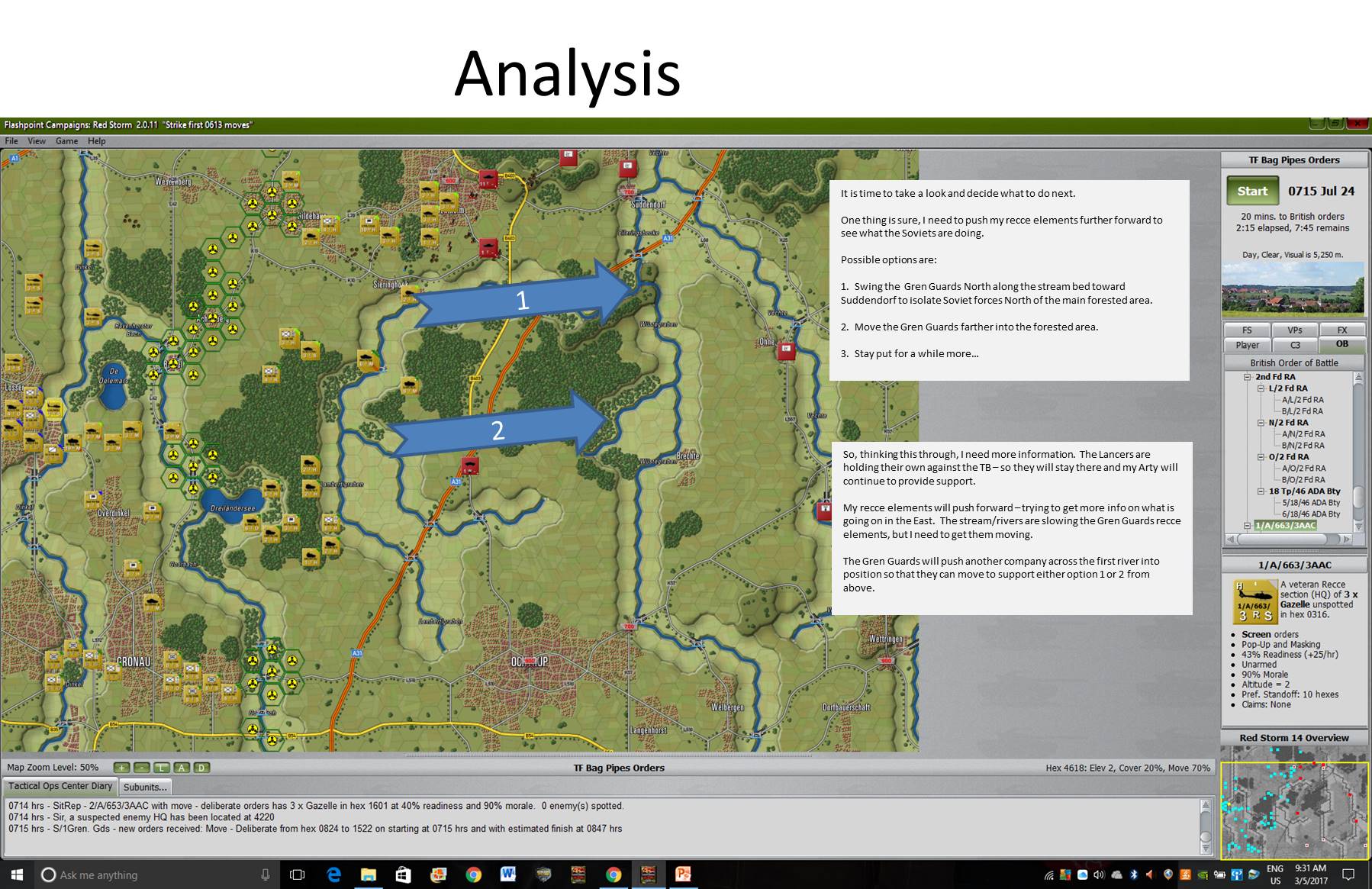Open the Game menu
Viewport: 1372px width, 889px height.
click(x=66, y=141)
